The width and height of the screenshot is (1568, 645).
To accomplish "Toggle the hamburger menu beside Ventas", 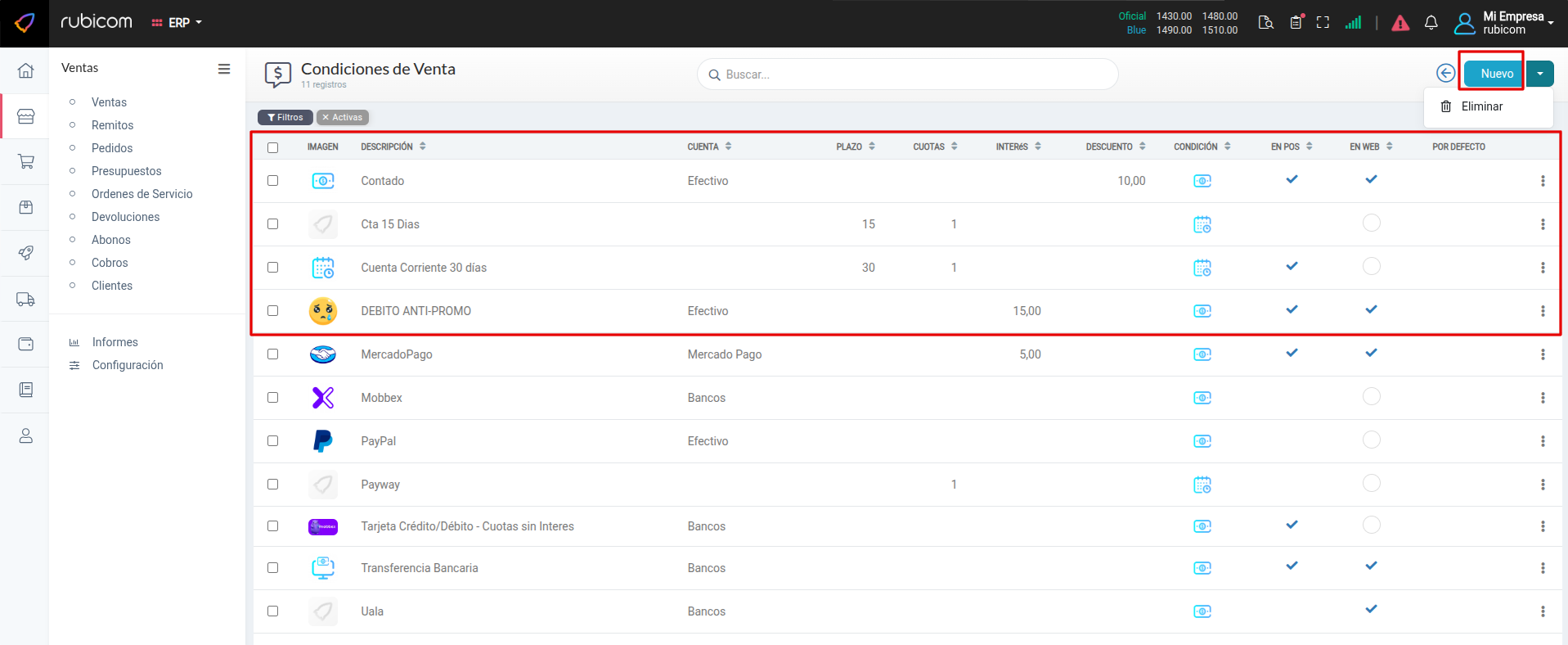I will click(x=223, y=69).
